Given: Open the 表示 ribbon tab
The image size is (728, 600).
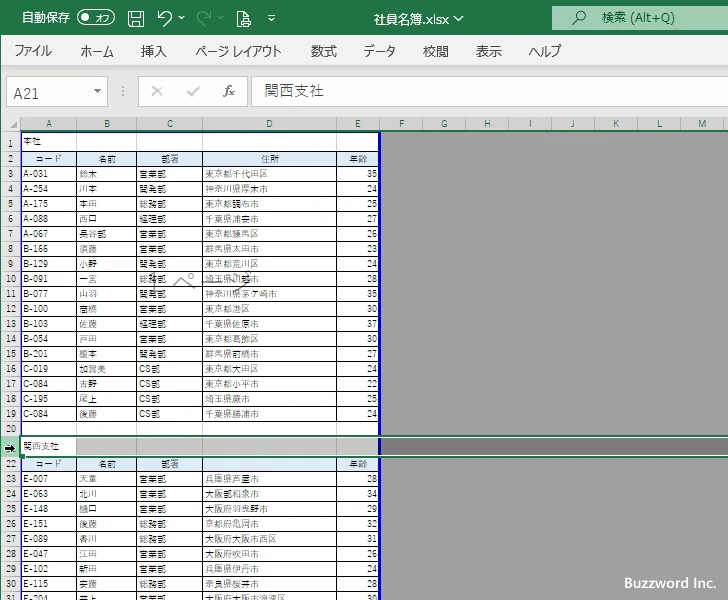Looking at the screenshot, I should coord(488,51).
